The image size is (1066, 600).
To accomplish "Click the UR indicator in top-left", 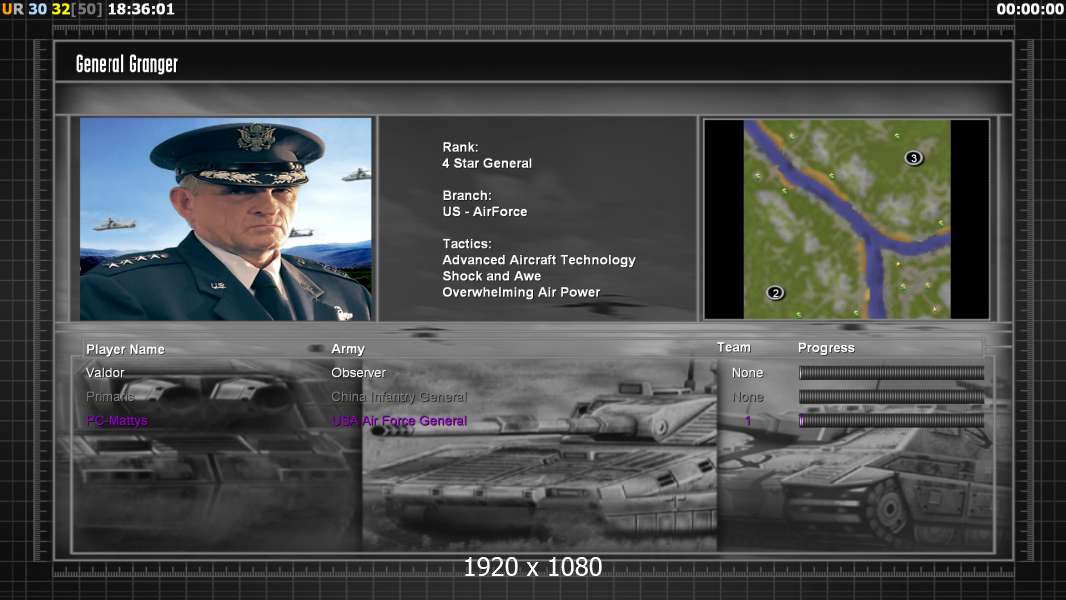I will tap(12, 10).
